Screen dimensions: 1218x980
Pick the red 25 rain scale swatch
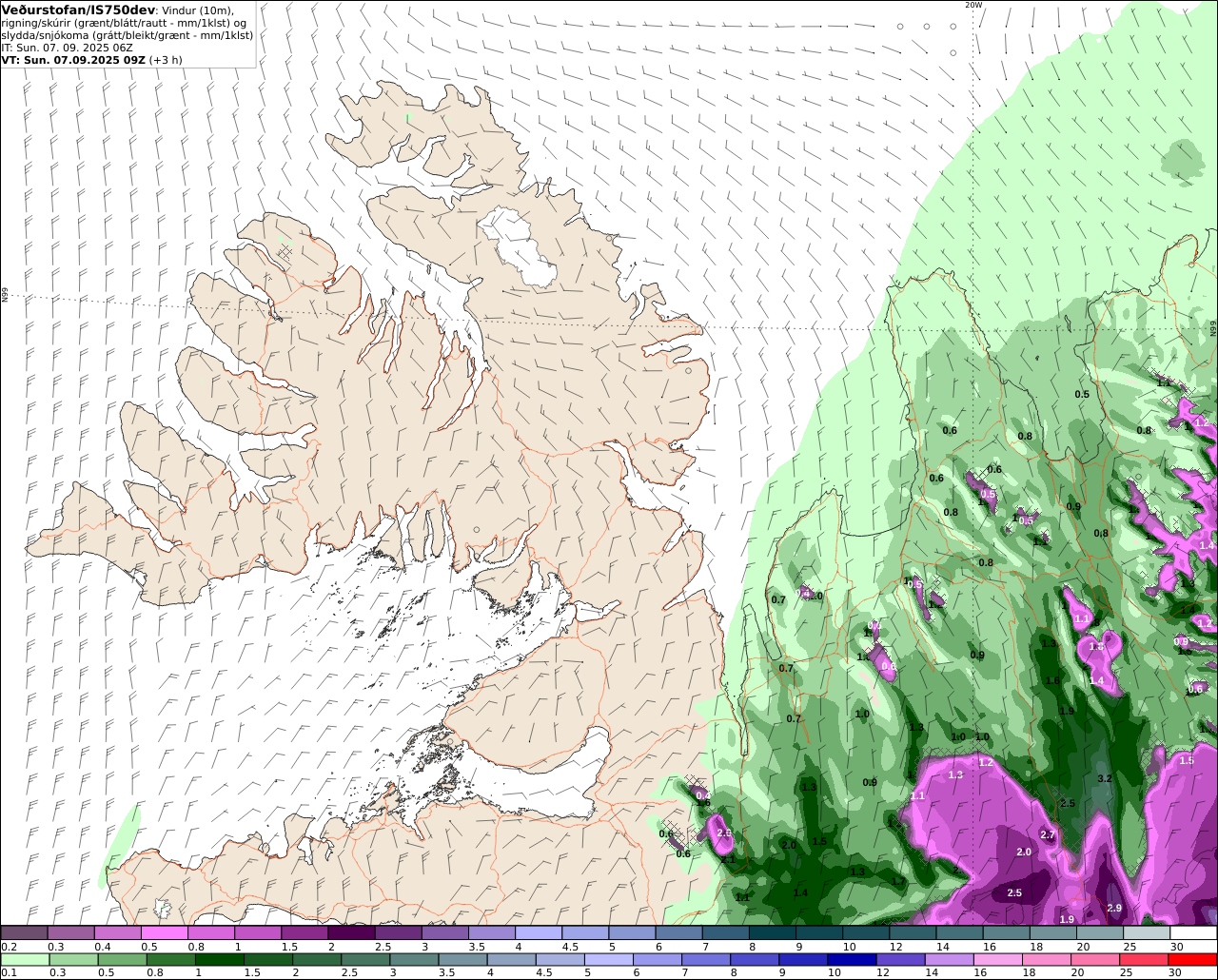point(1145,960)
